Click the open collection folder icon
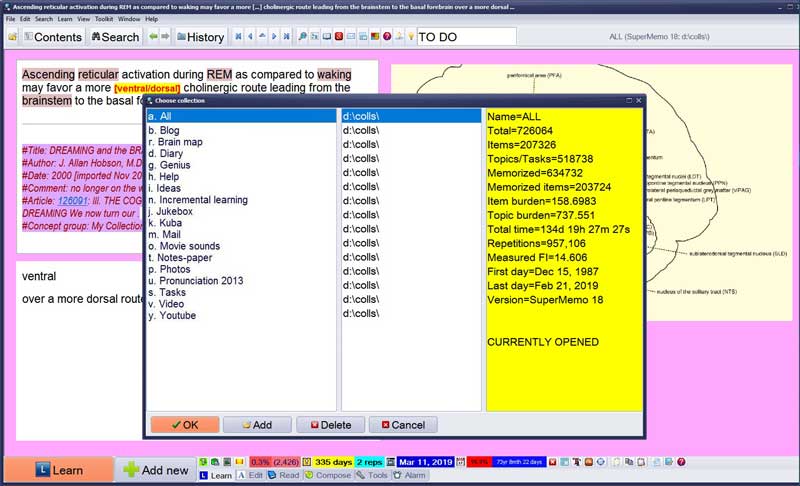Image resolution: width=800 pixels, height=486 pixels. click(12, 37)
